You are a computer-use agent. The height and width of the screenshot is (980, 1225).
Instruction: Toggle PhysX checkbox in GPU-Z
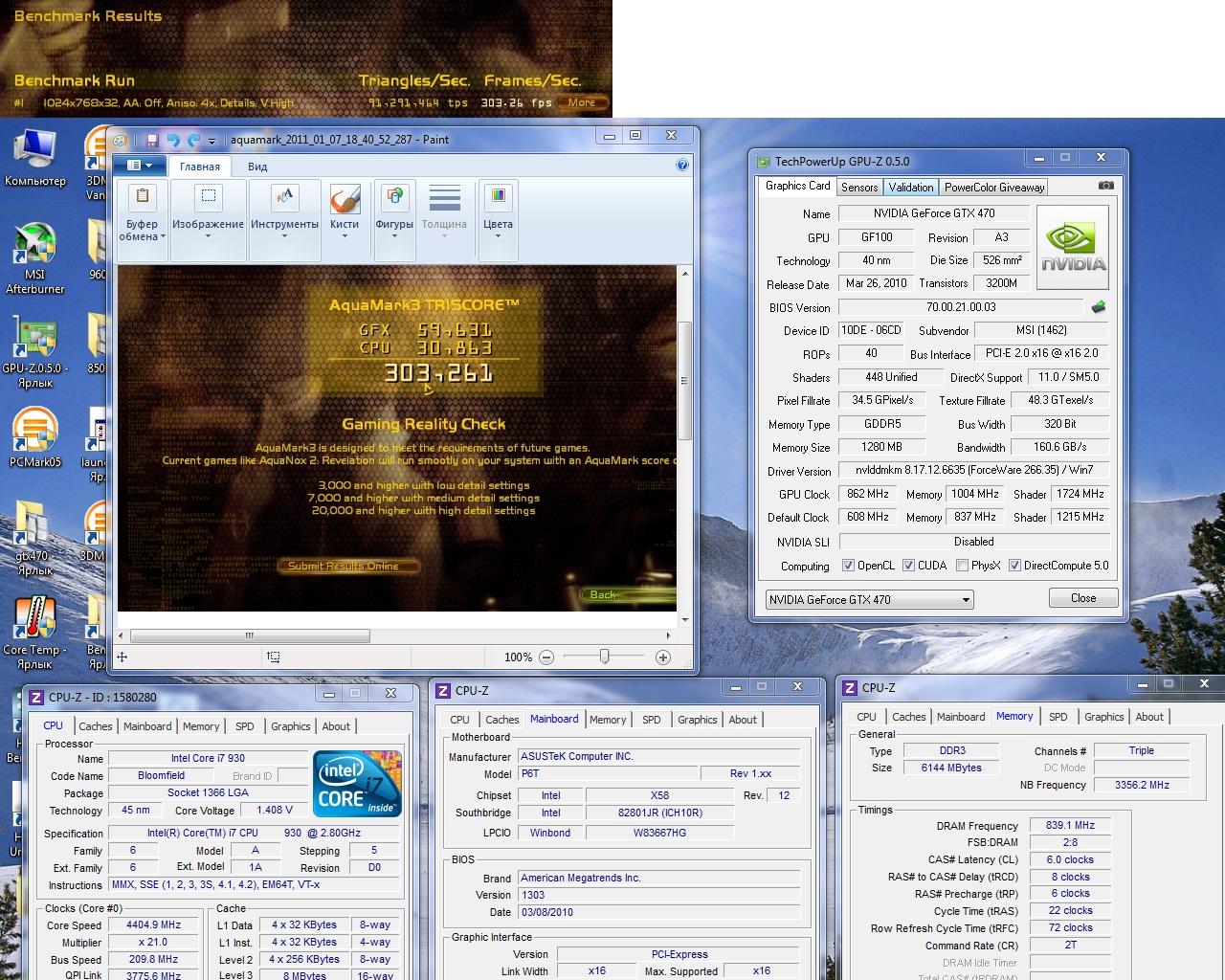click(962, 566)
